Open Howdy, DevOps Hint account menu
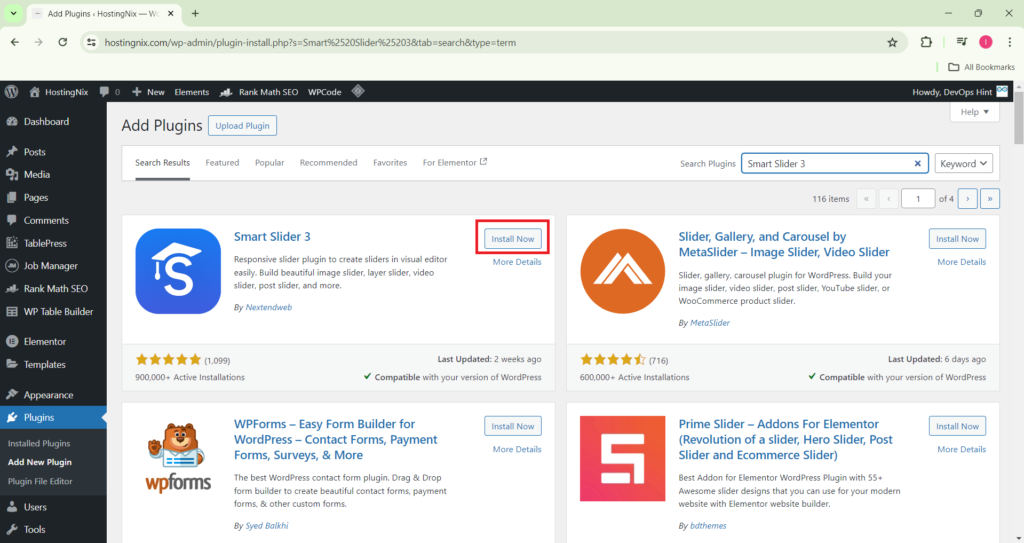 (x=960, y=92)
